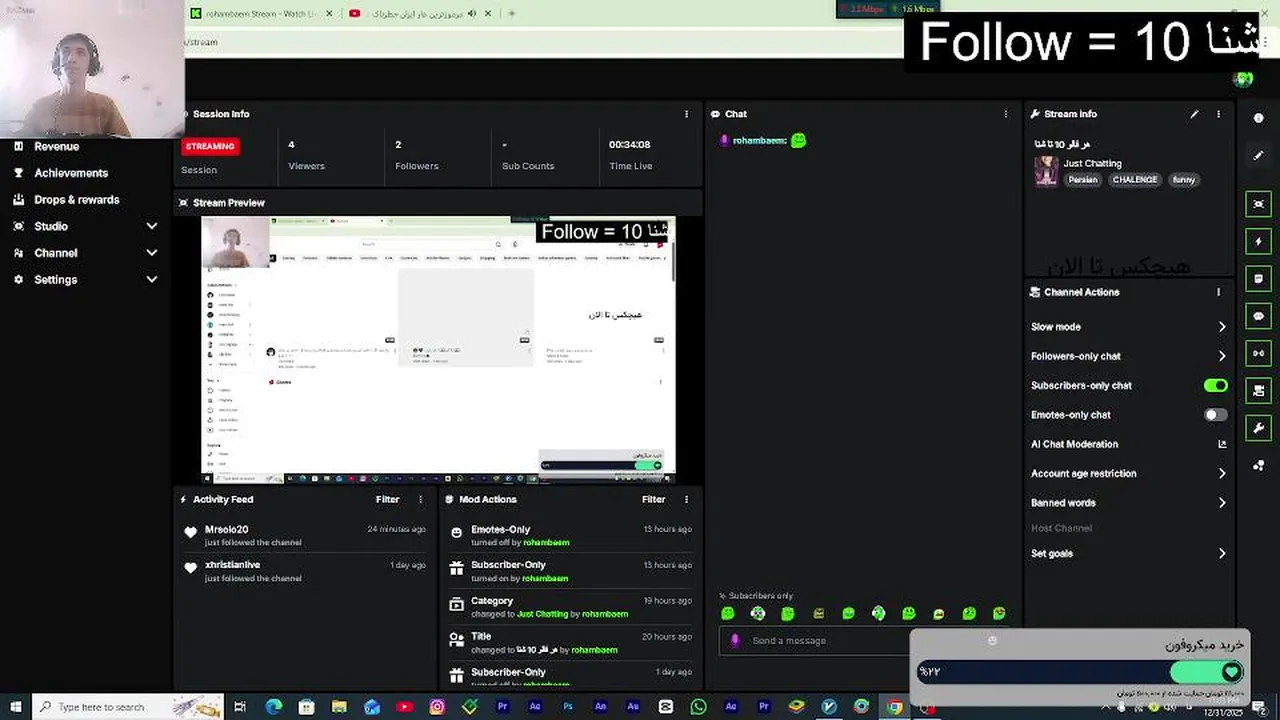This screenshot has height=720, width=1280.
Task: Open Slow mode options chevron
Action: point(1222,327)
